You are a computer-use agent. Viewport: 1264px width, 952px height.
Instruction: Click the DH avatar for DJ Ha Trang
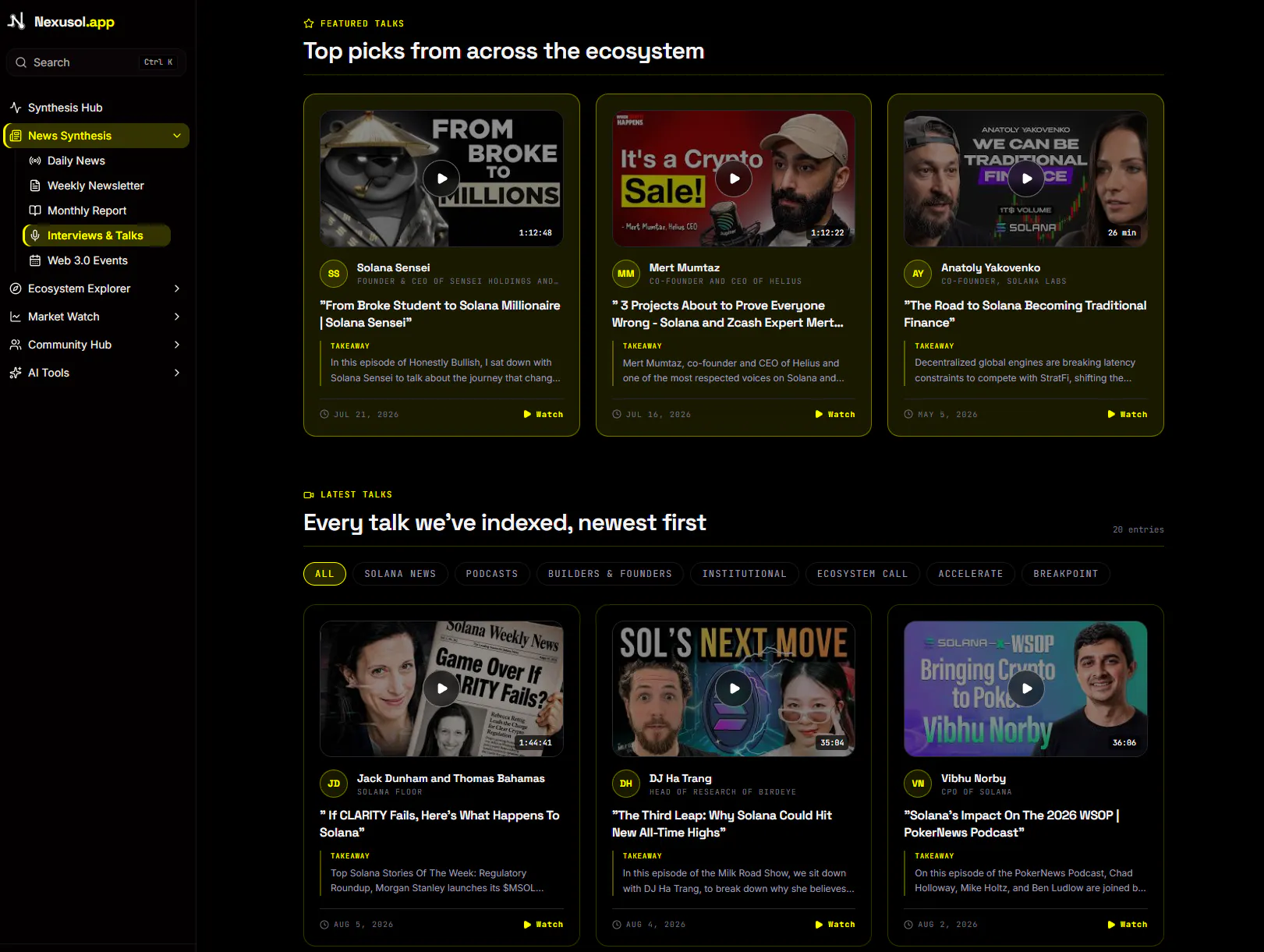click(626, 784)
